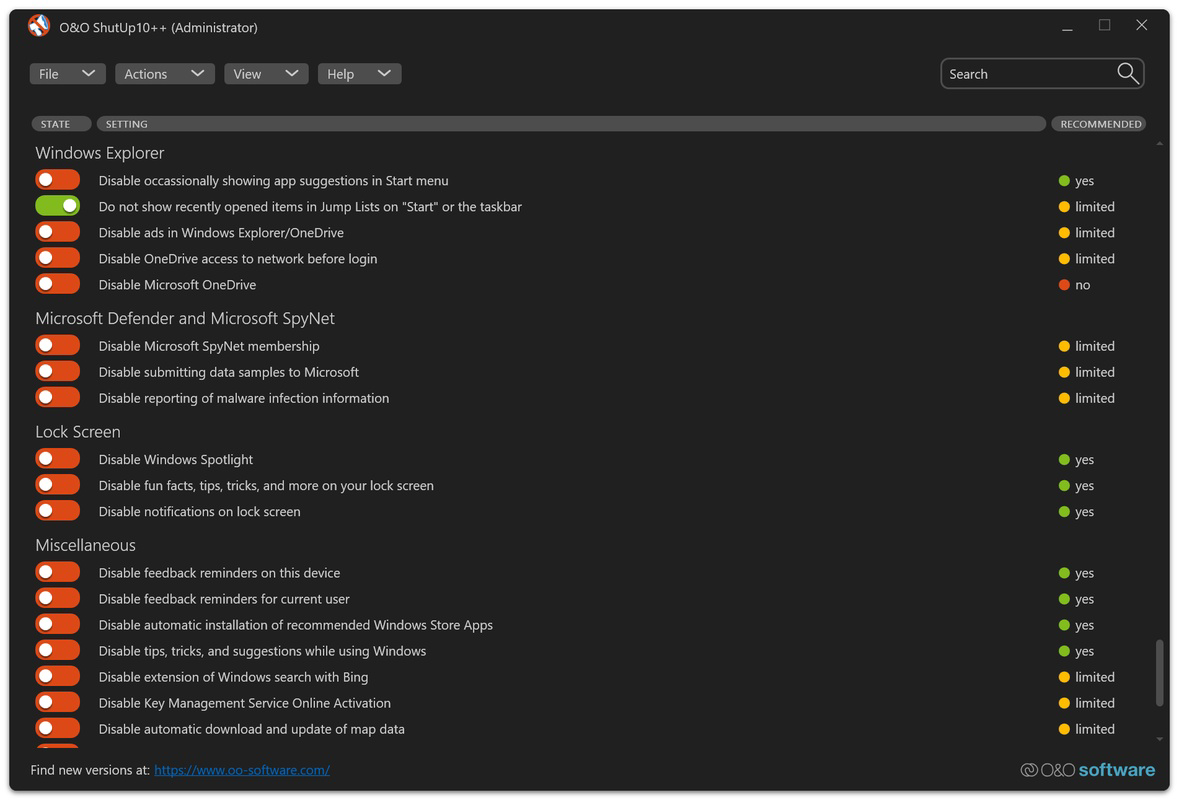Enable Disable submitting data samples to Microsoft
The width and height of the screenshot is (1179, 800).
57,371
